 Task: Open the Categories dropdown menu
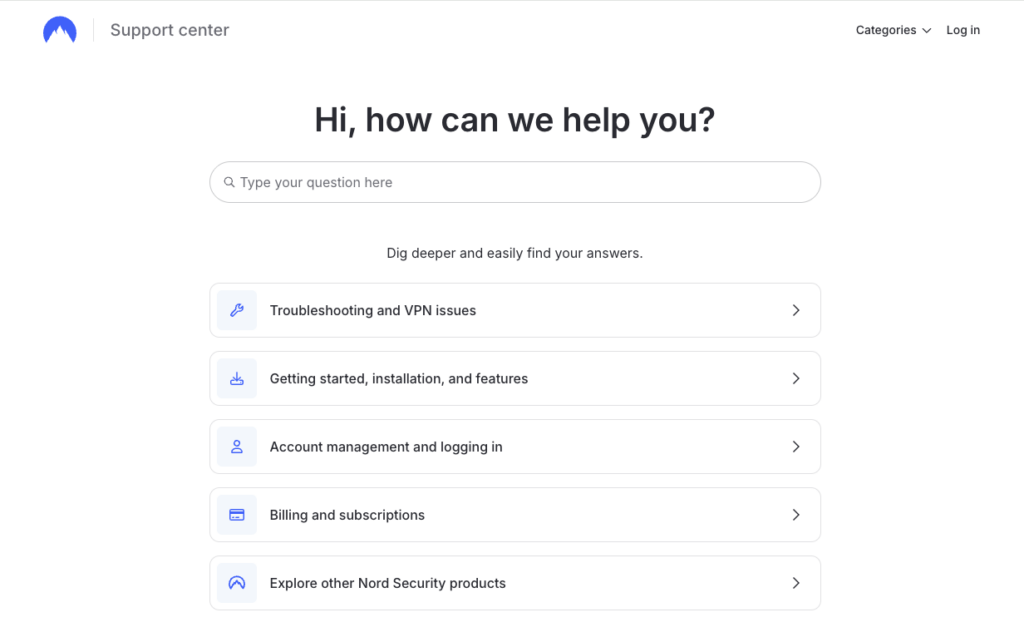click(893, 30)
